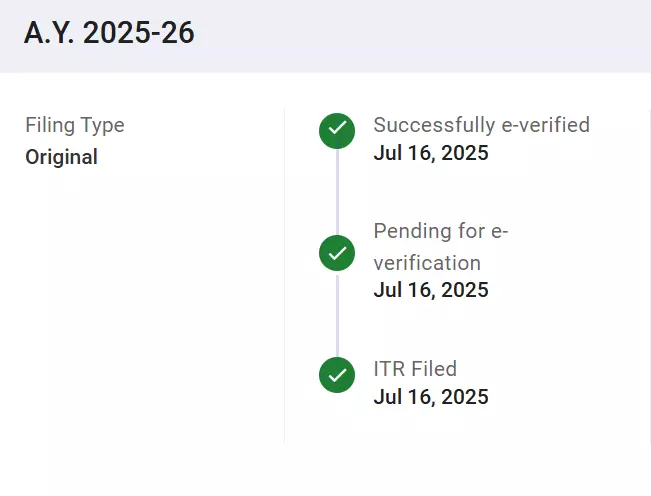Click the green checkmark beside Pending for e-verification

(x=337, y=253)
